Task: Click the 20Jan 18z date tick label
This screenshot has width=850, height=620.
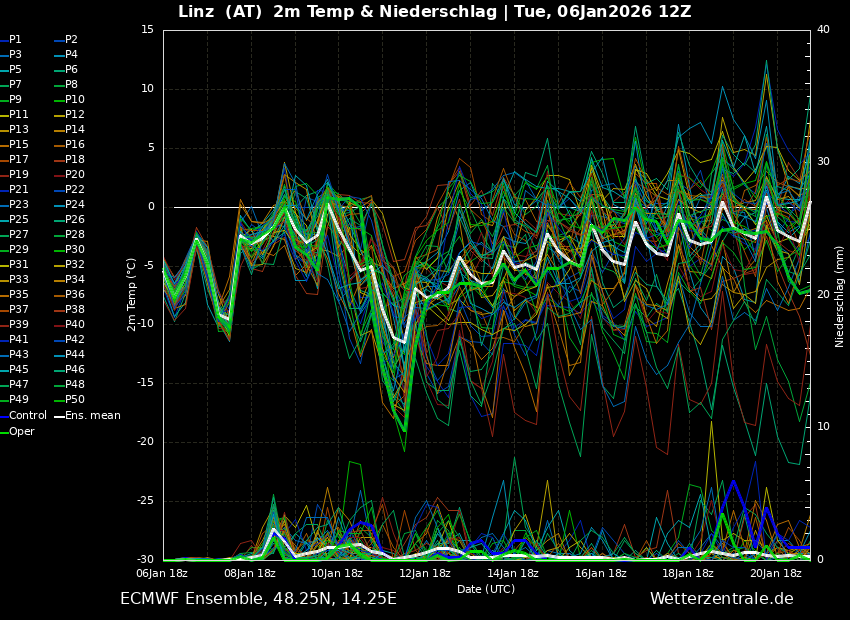Action: (776, 574)
